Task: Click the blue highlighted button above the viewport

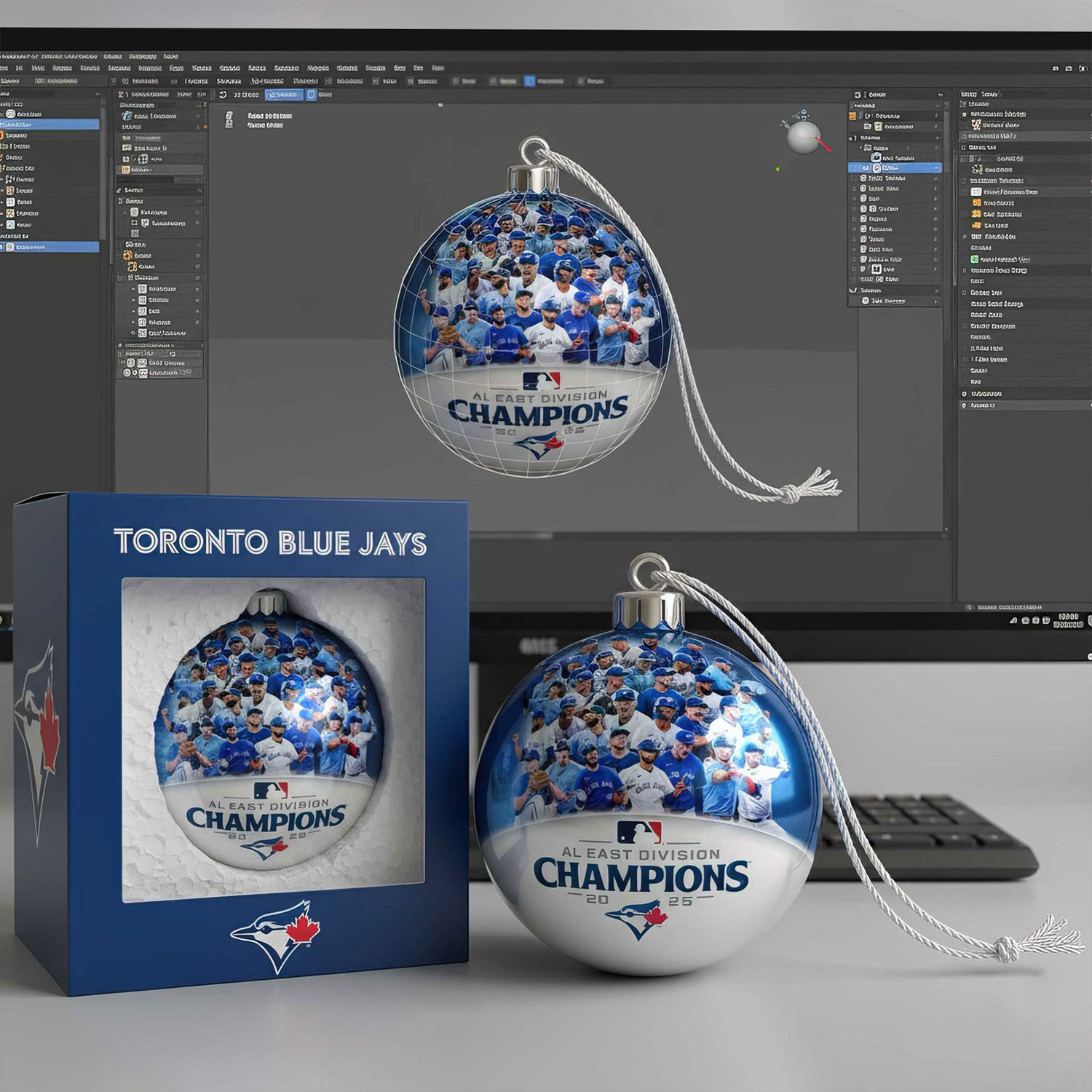Action: point(284,95)
